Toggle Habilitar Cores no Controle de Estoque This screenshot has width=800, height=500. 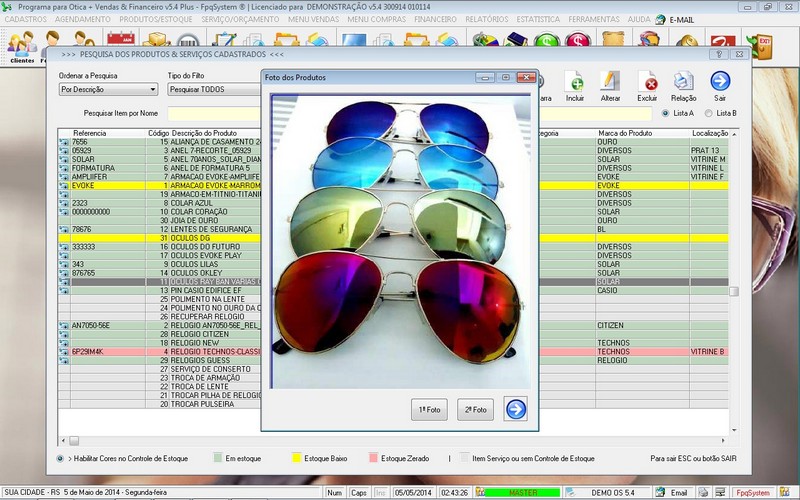(61, 458)
